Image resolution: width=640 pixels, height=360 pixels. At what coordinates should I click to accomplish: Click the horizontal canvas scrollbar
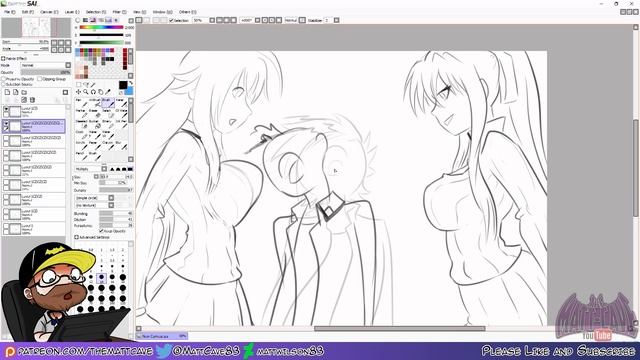tap(399, 329)
